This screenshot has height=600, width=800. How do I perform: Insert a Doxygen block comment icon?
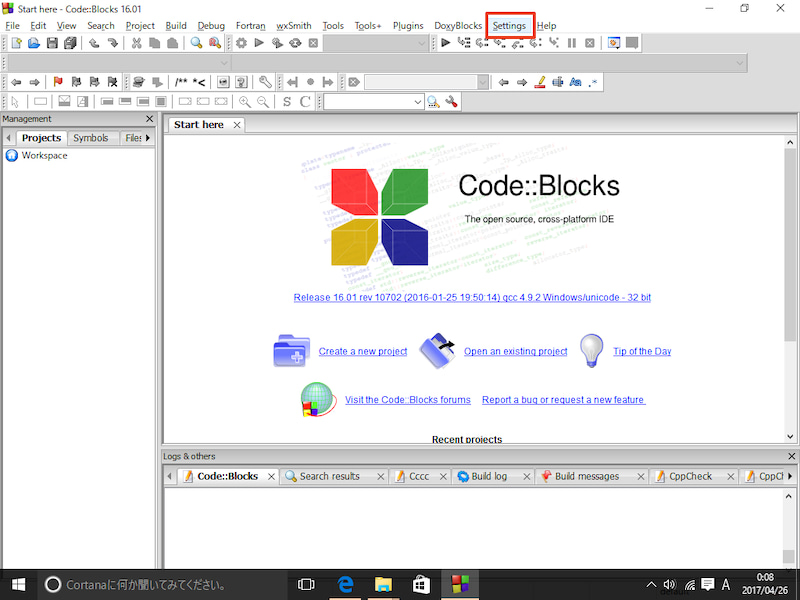click(x=181, y=82)
